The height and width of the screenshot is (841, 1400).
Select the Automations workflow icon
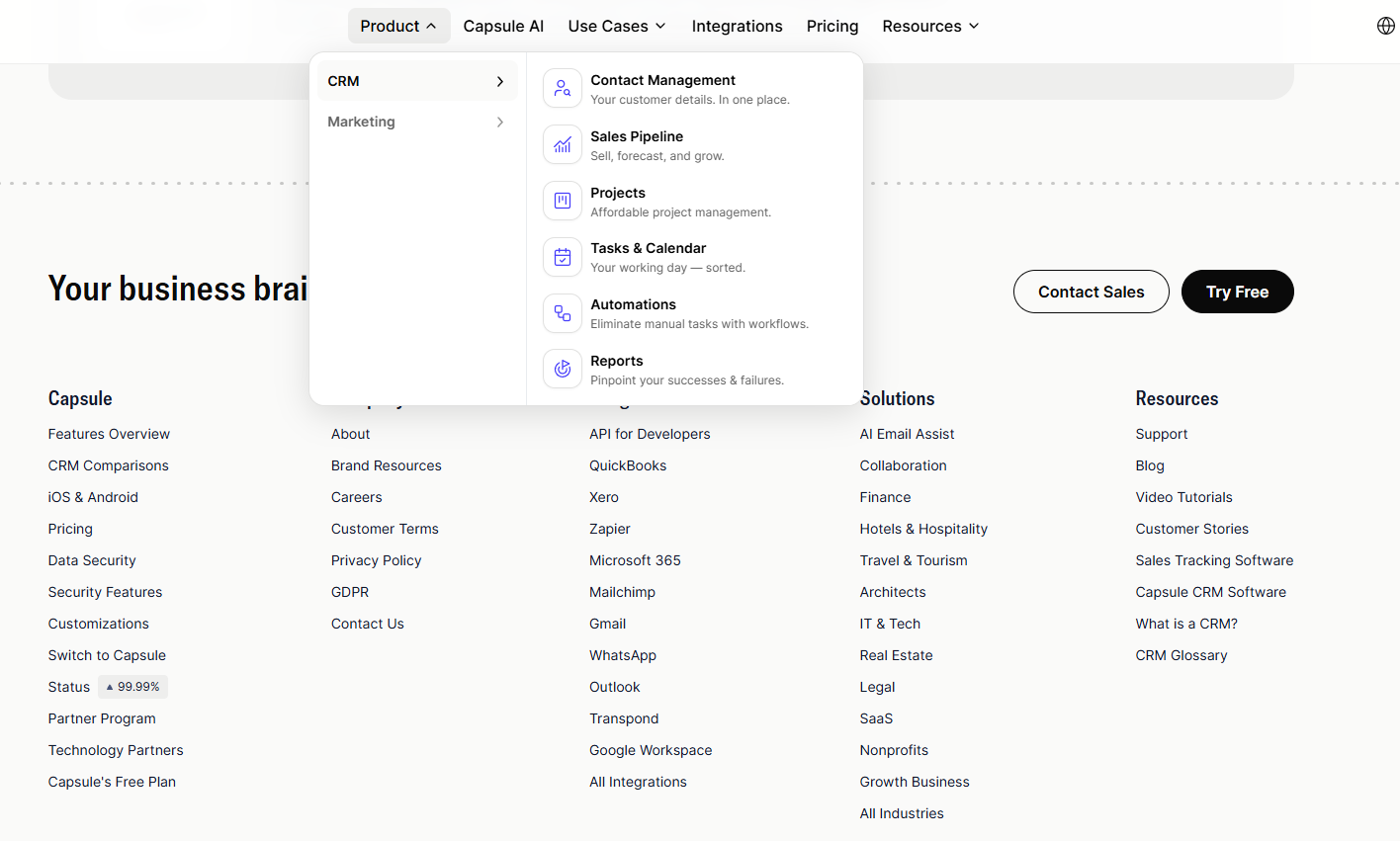pos(562,313)
